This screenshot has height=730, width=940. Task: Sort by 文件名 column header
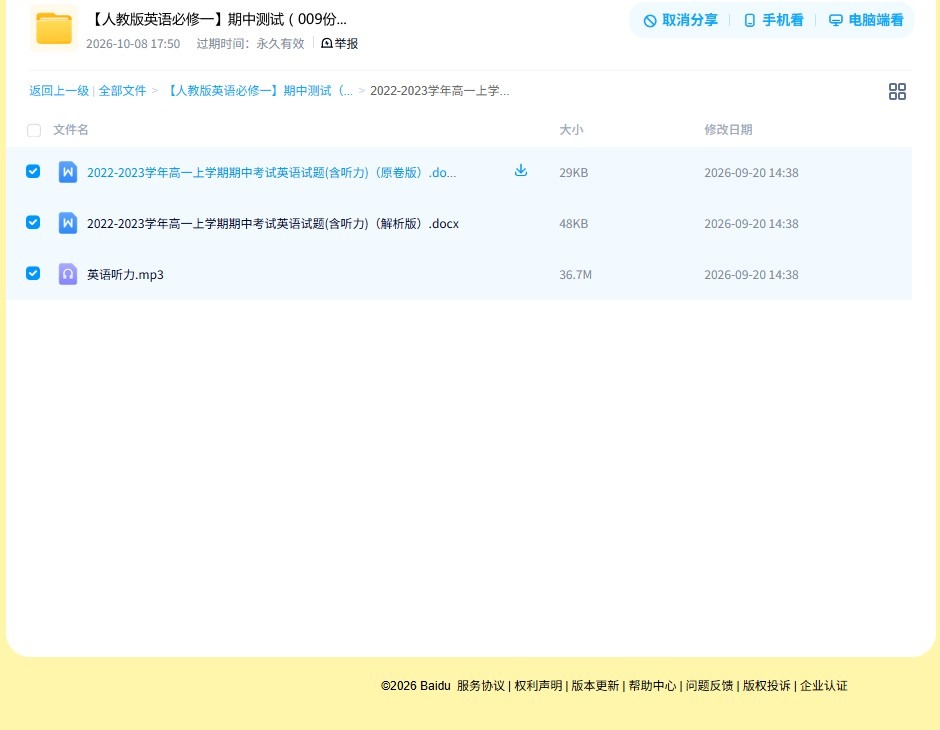tap(71, 129)
